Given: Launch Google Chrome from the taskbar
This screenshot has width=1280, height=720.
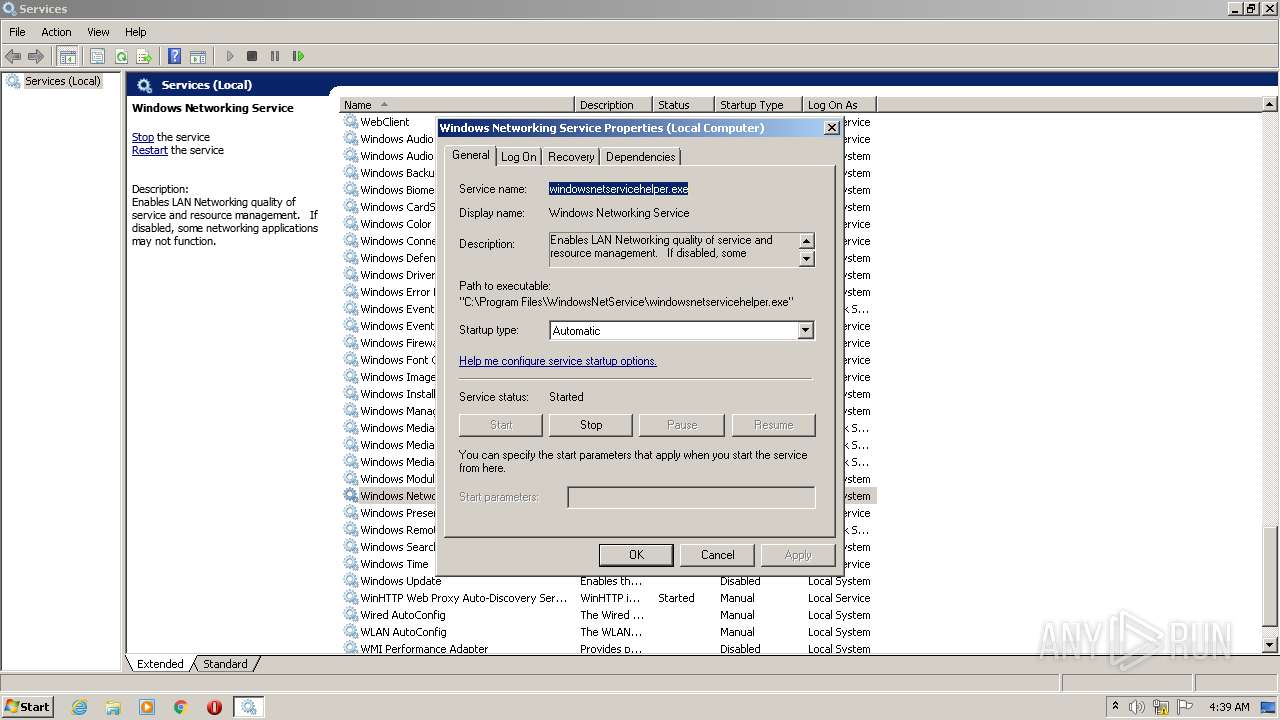Looking at the screenshot, I should pos(181,707).
